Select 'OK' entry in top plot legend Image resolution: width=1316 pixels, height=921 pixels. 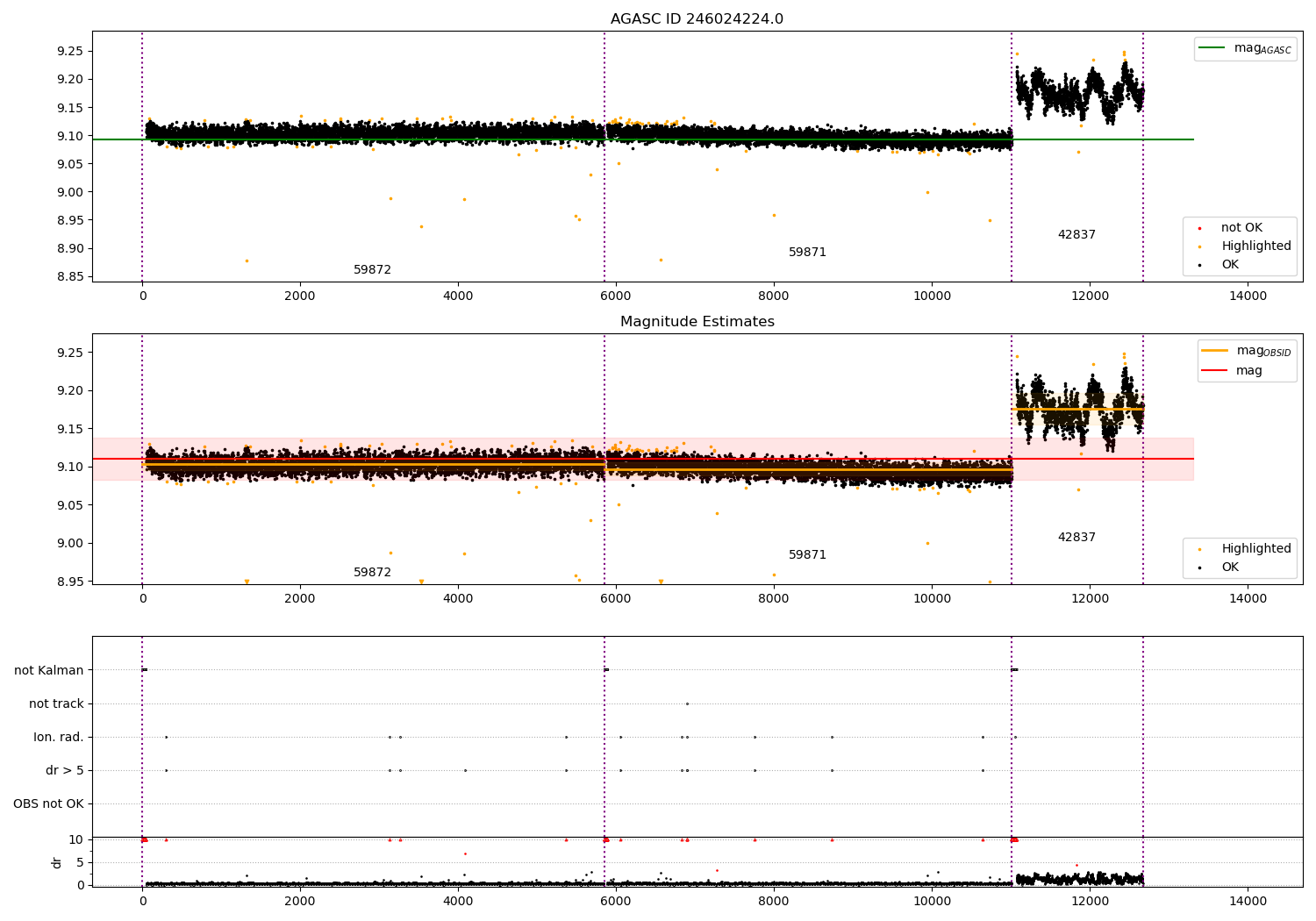(1230, 265)
